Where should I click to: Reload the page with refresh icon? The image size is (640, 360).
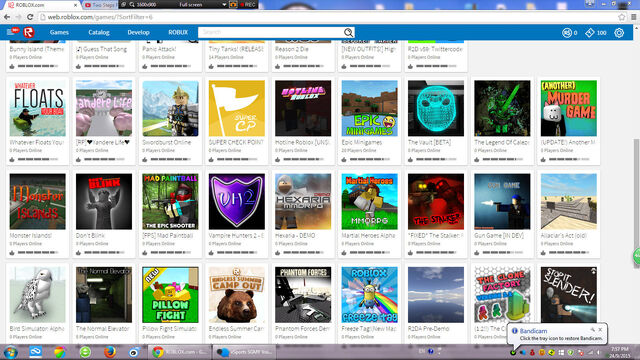30,17
